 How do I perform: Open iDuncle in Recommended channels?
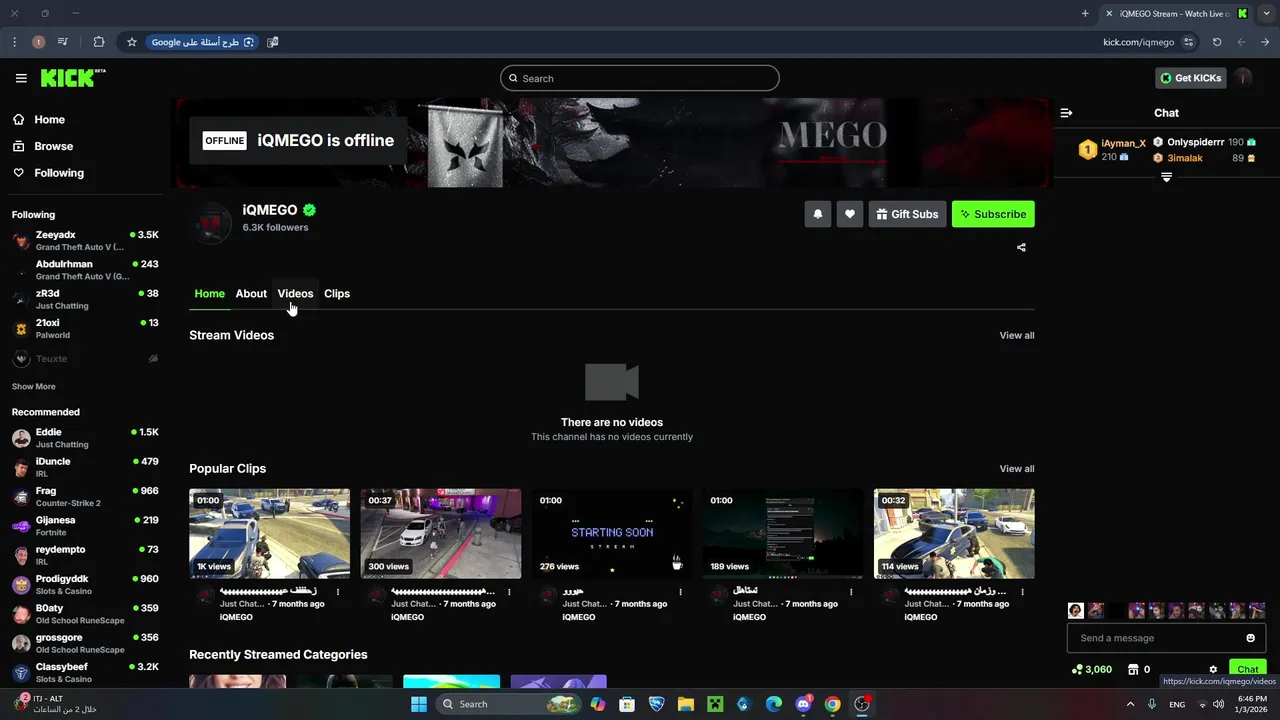coord(85,467)
